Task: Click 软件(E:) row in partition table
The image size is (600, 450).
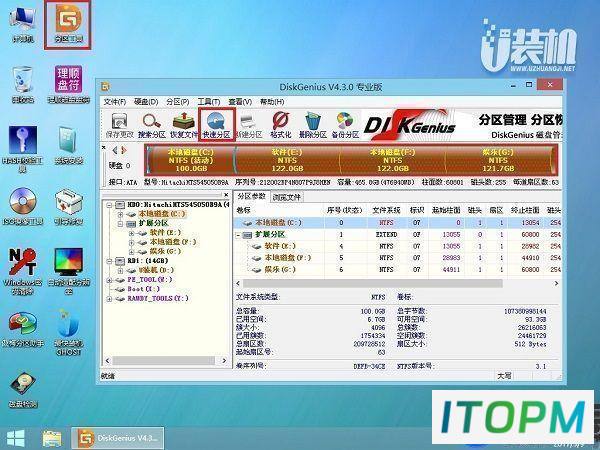Action: point(397,246)
